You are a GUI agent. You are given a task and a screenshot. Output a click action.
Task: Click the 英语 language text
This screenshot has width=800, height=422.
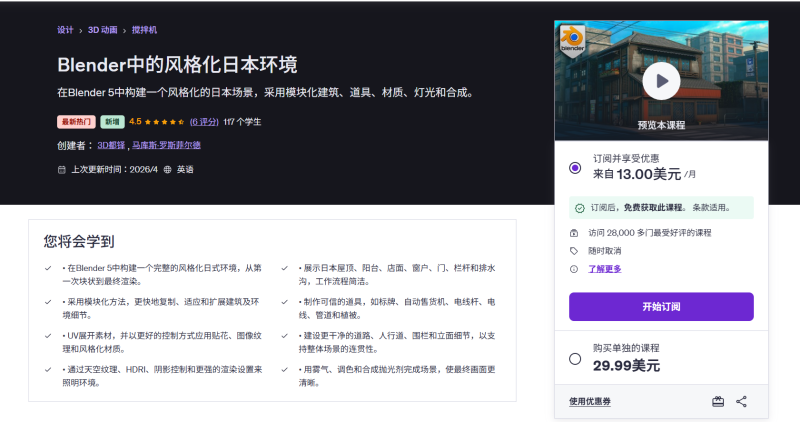click(x=185, y=169)
